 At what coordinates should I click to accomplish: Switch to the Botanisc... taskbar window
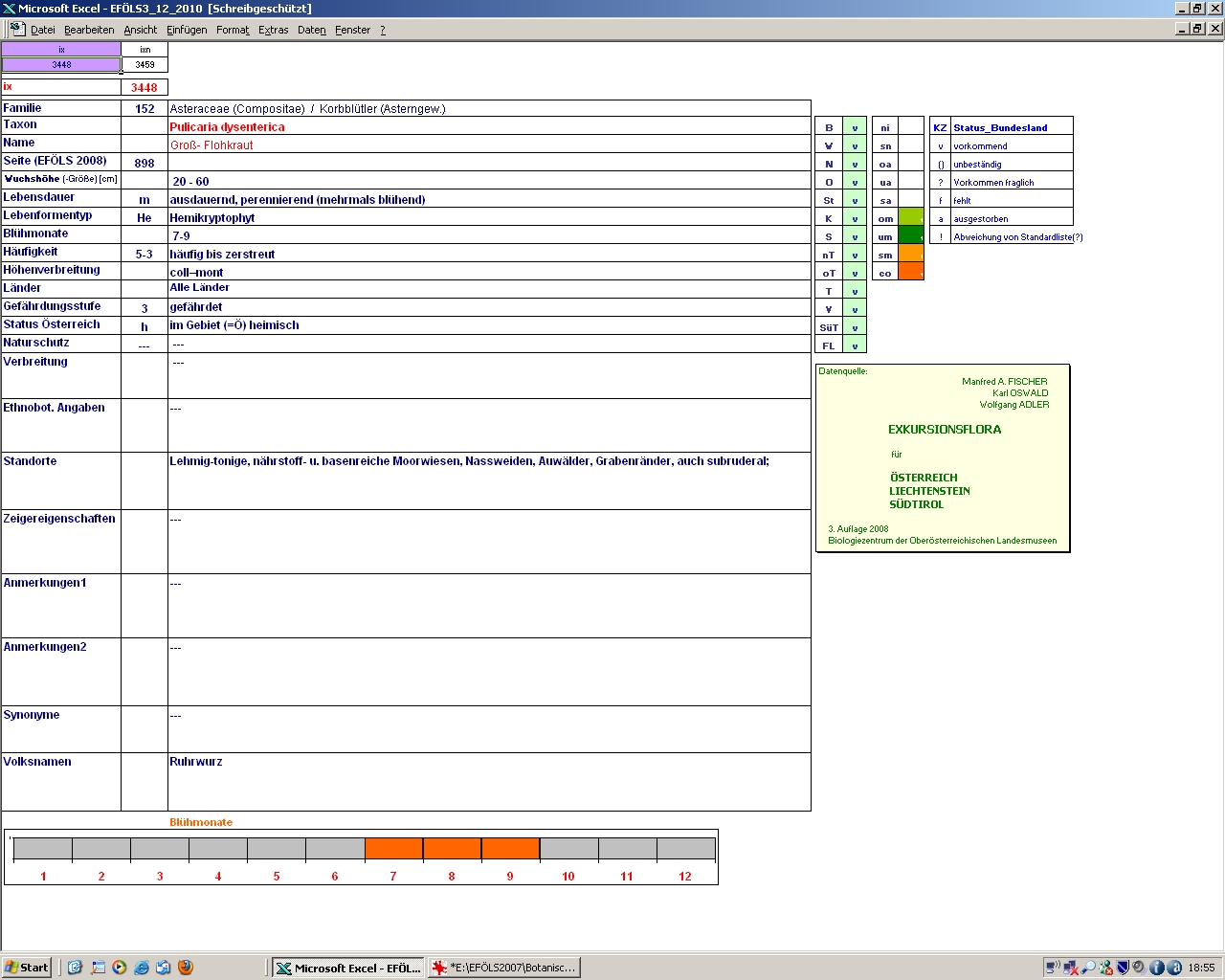(504, 968)
